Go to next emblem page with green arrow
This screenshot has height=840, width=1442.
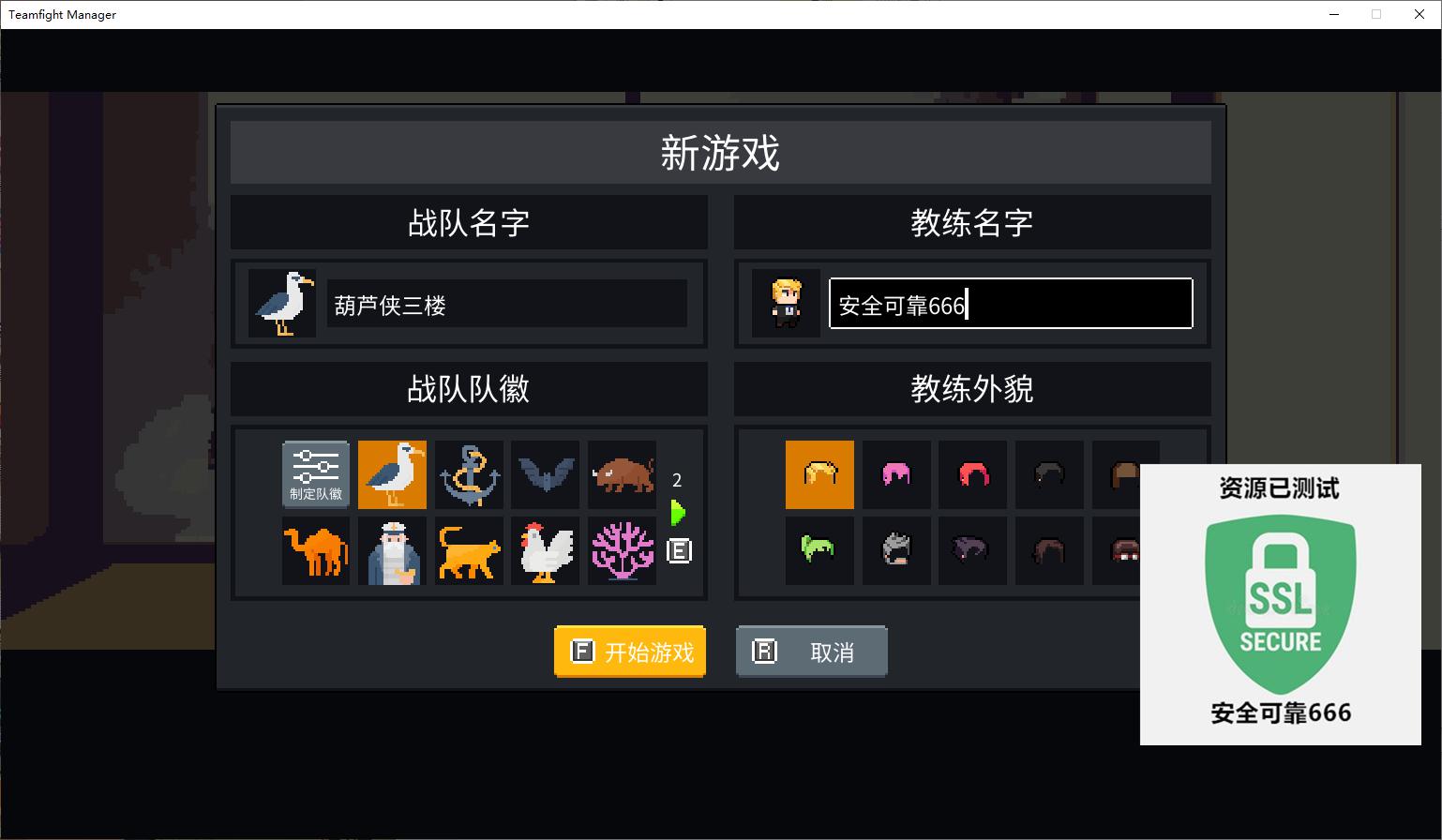coord(678,513)
